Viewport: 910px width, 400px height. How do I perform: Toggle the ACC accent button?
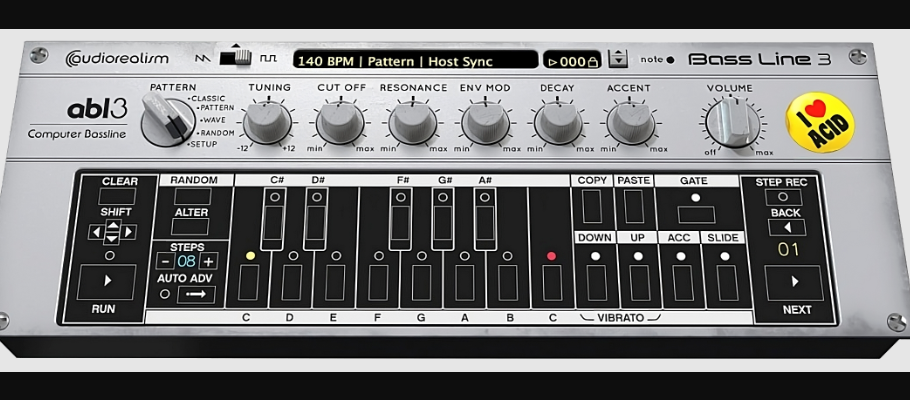click(683, 283)
